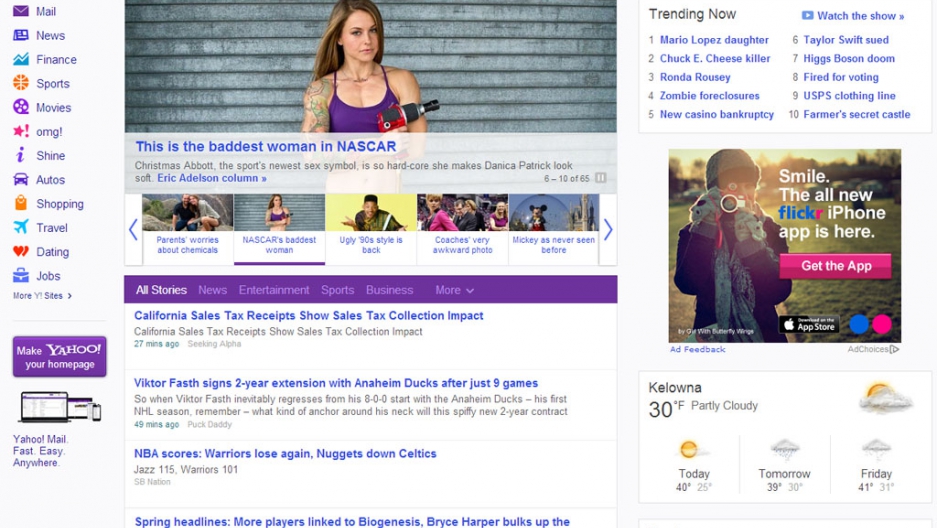
Task: Click the Sports basketball icon
Action: pos(20,82)
